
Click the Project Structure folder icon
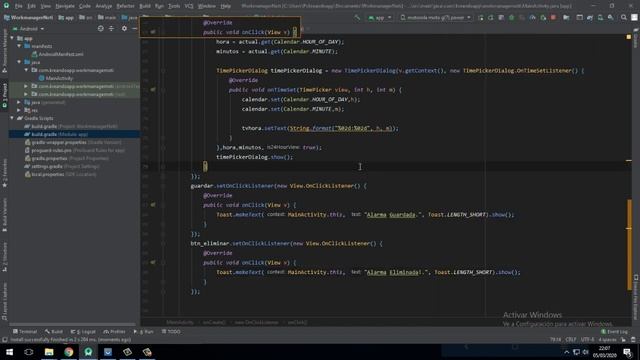click(566, 18)
